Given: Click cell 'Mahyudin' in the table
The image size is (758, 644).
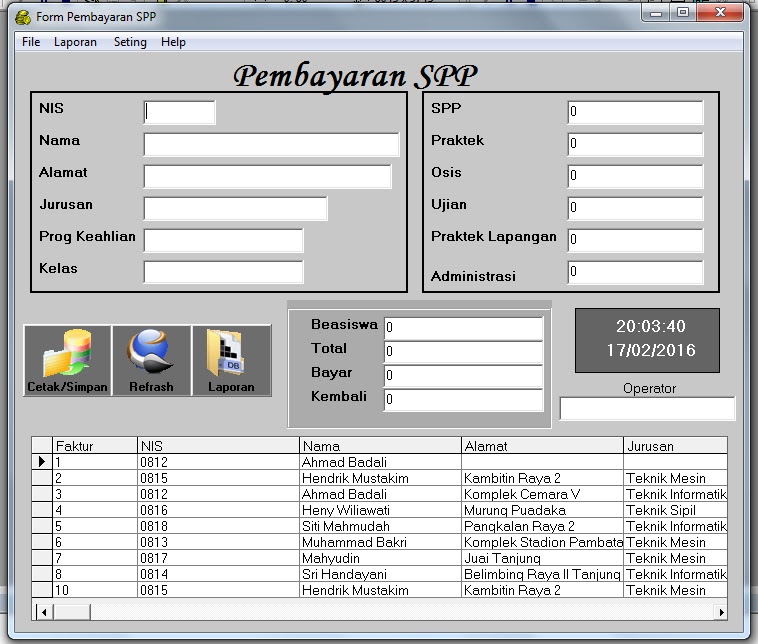Looking at the screenshot, I should [x=380, y=558].
